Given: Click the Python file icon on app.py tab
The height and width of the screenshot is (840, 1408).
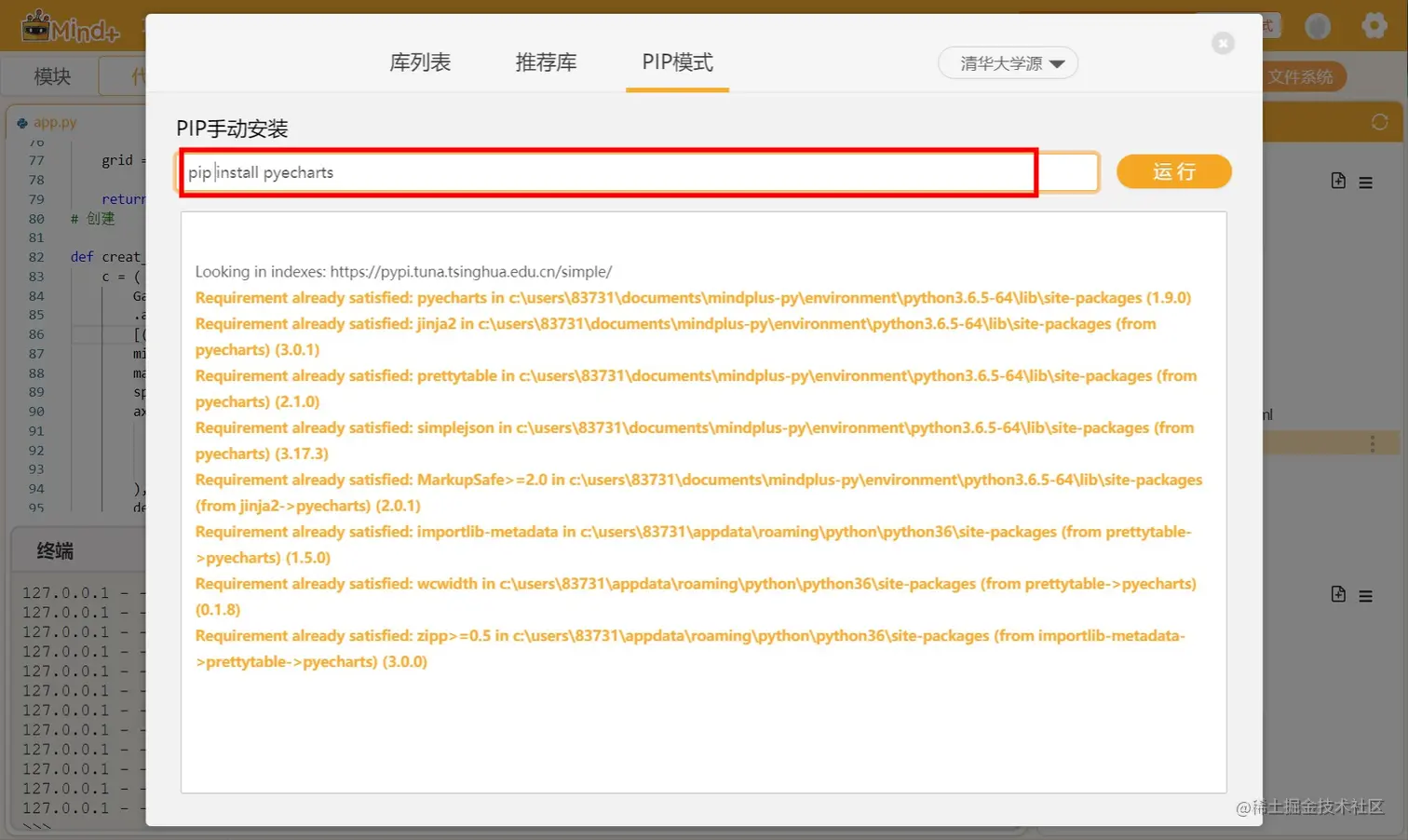Looking at the screenshot, I should click(21, 122).
